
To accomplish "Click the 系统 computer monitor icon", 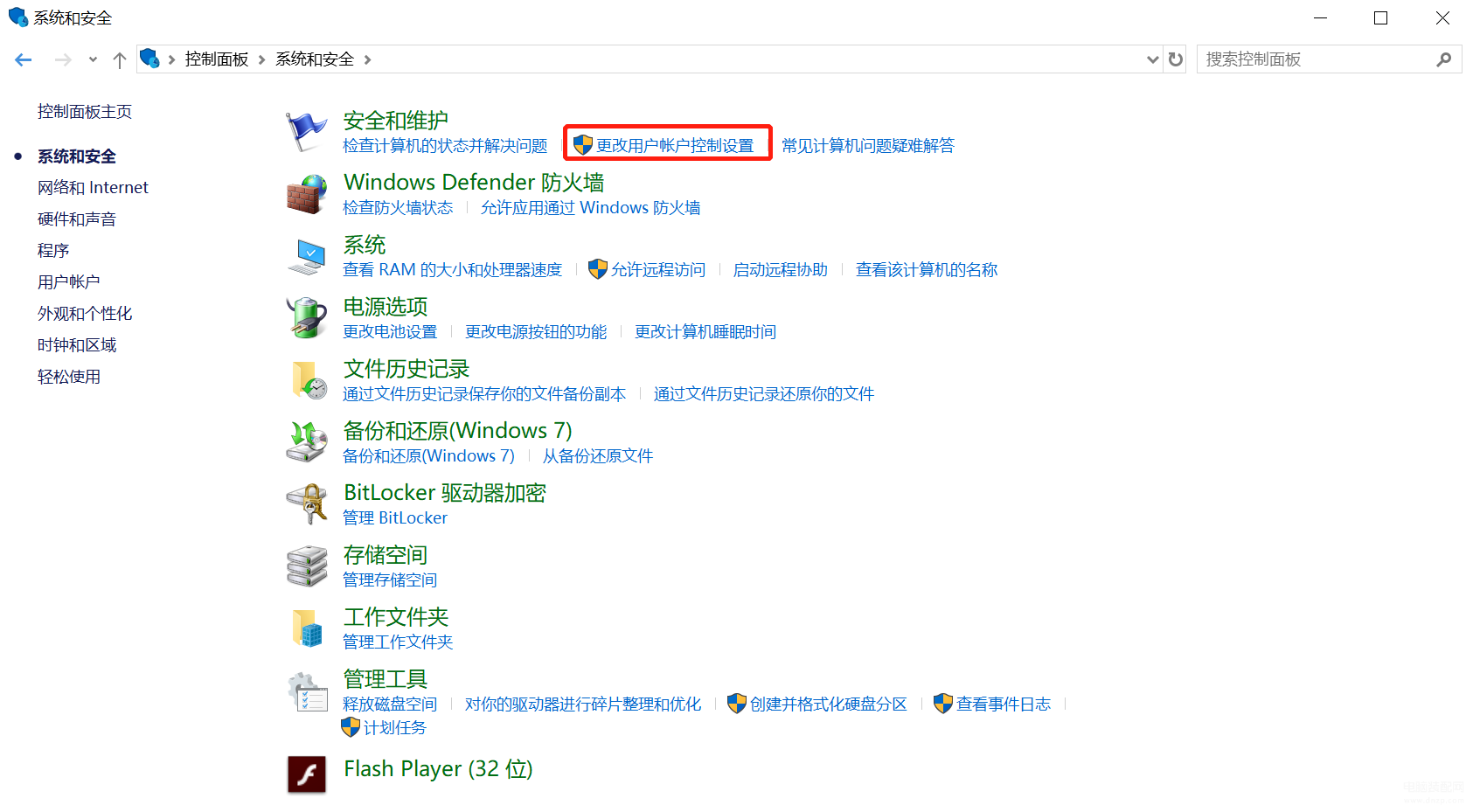I will click(x=306, y=256).
